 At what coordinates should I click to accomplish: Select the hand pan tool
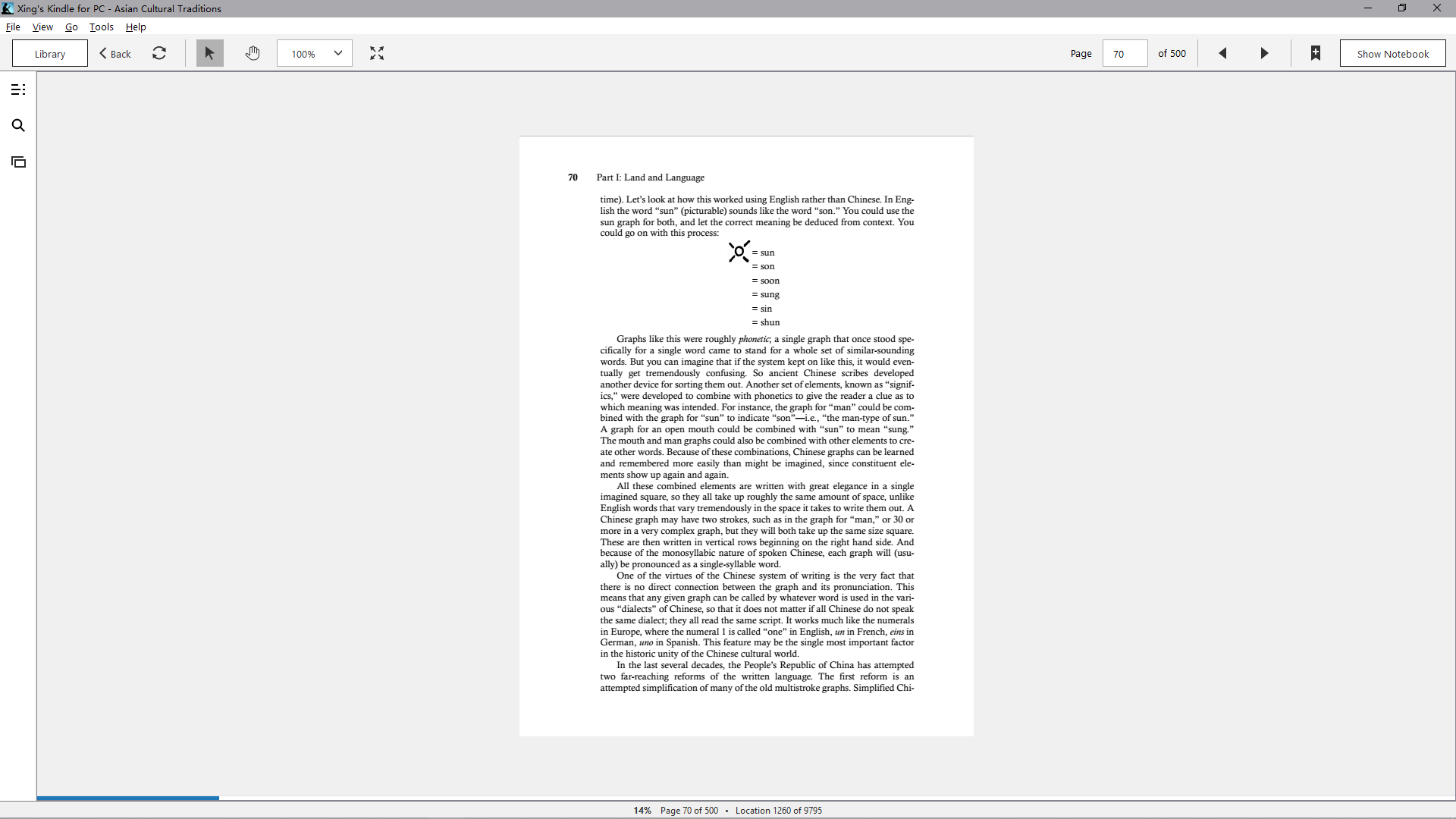(x=253, y=53)
